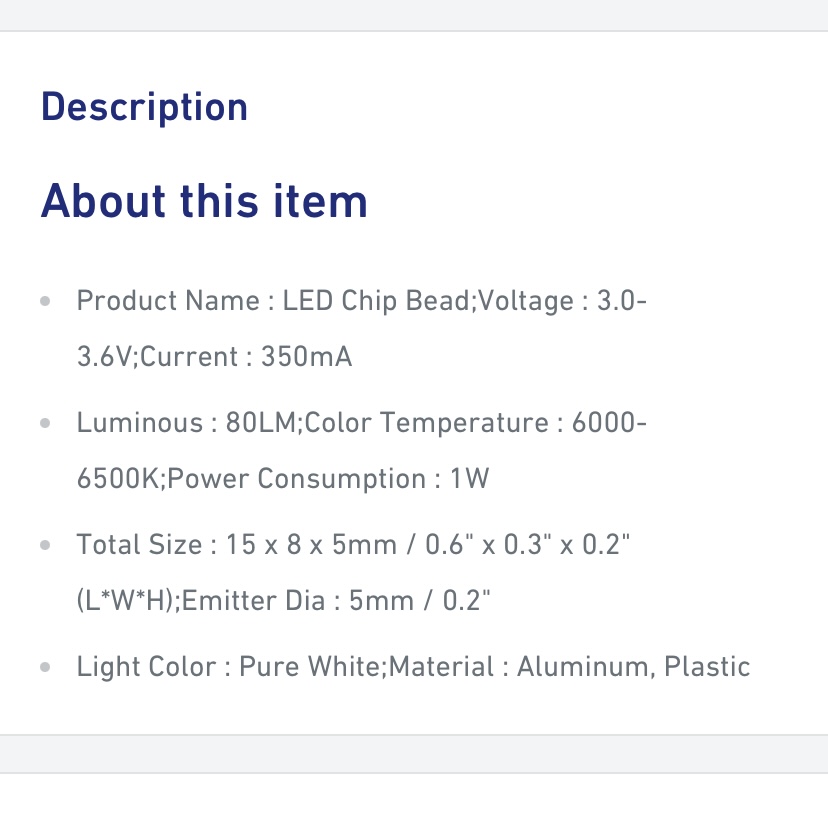
Task: Click the 0.6" x 0.3" x 0.2" dimensions
Action: point(528,544)
